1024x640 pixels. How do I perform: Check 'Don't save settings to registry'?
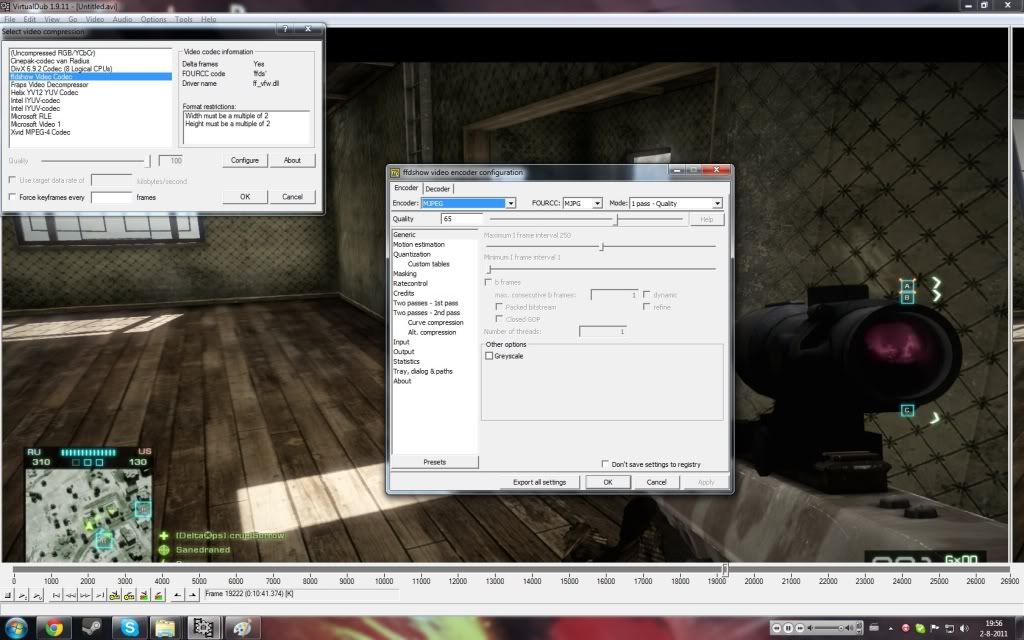(605, 464)
